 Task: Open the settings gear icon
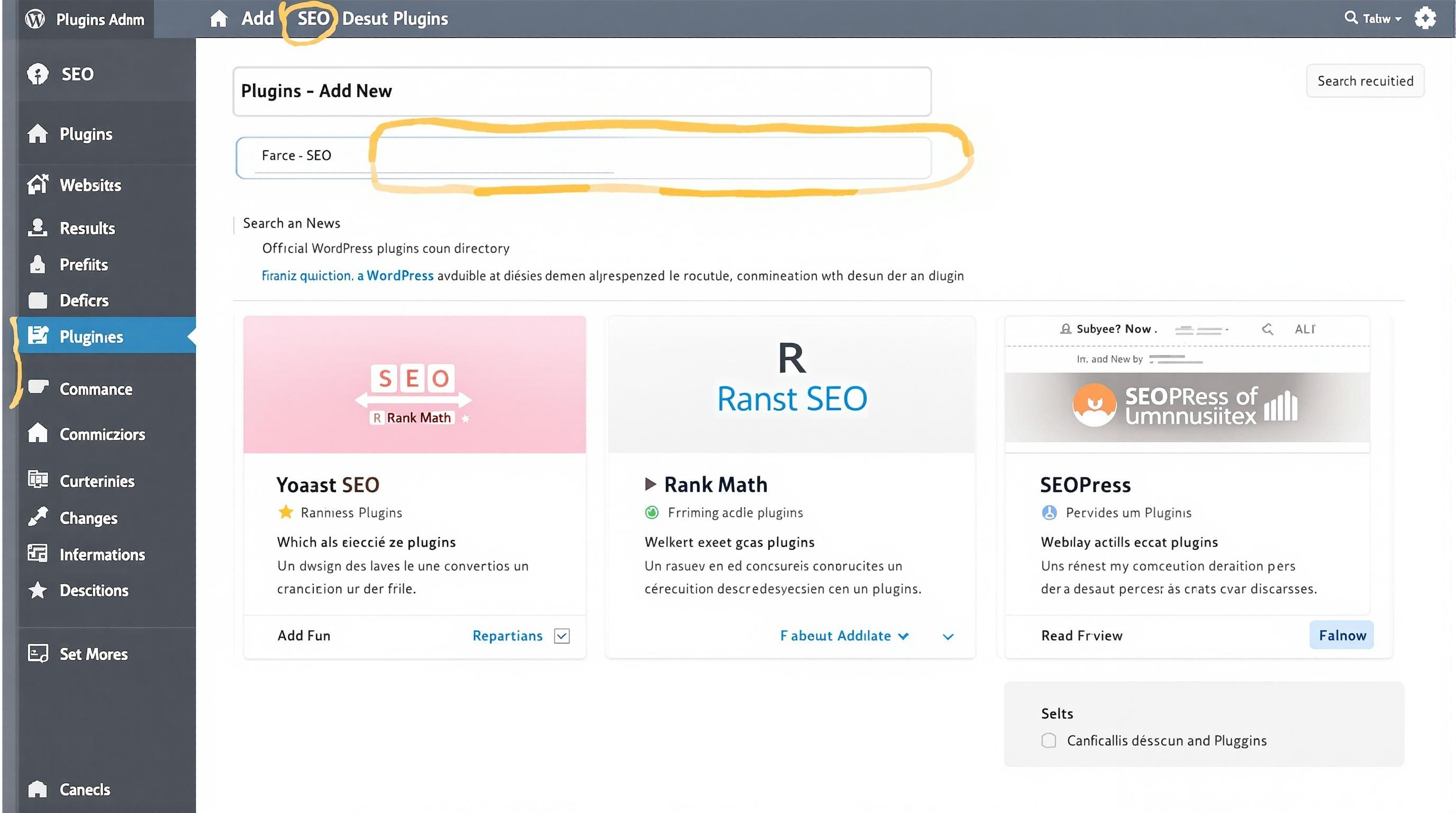[x=1425, y=18]
